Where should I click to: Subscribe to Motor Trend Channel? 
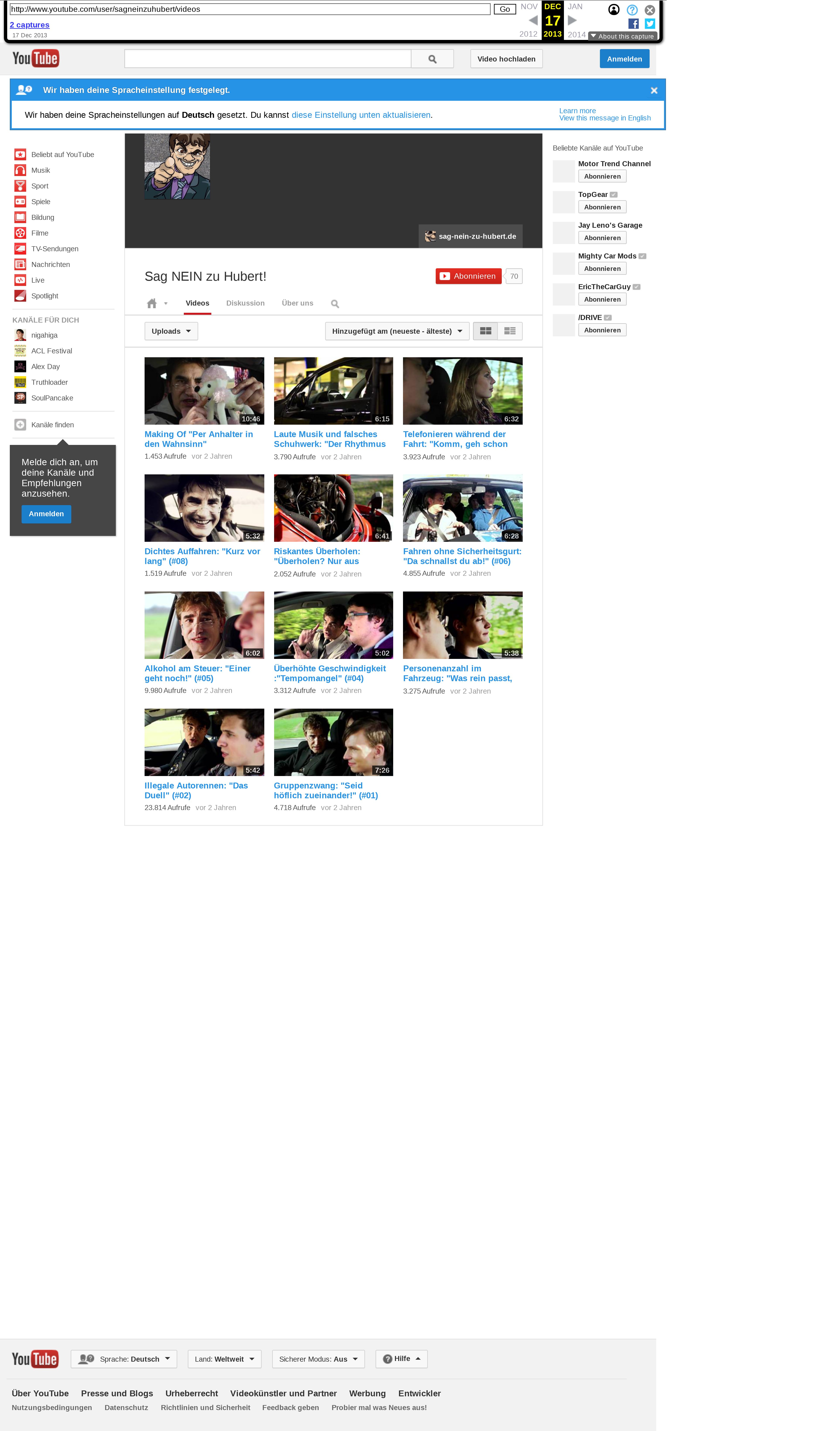602,176
